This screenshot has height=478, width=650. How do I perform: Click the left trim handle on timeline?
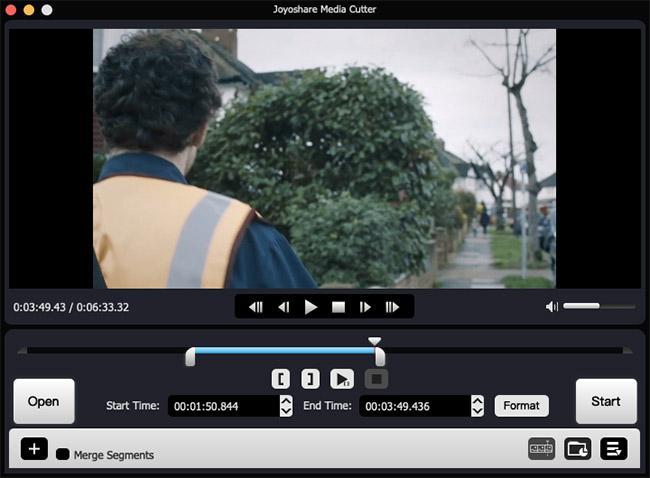tap(190, 357)
